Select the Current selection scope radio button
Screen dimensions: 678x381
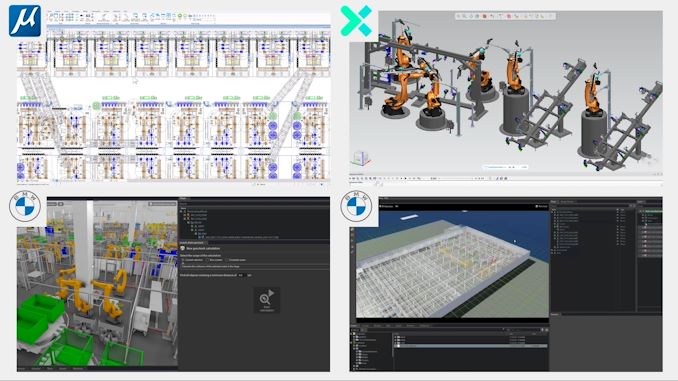coord(182,260)
